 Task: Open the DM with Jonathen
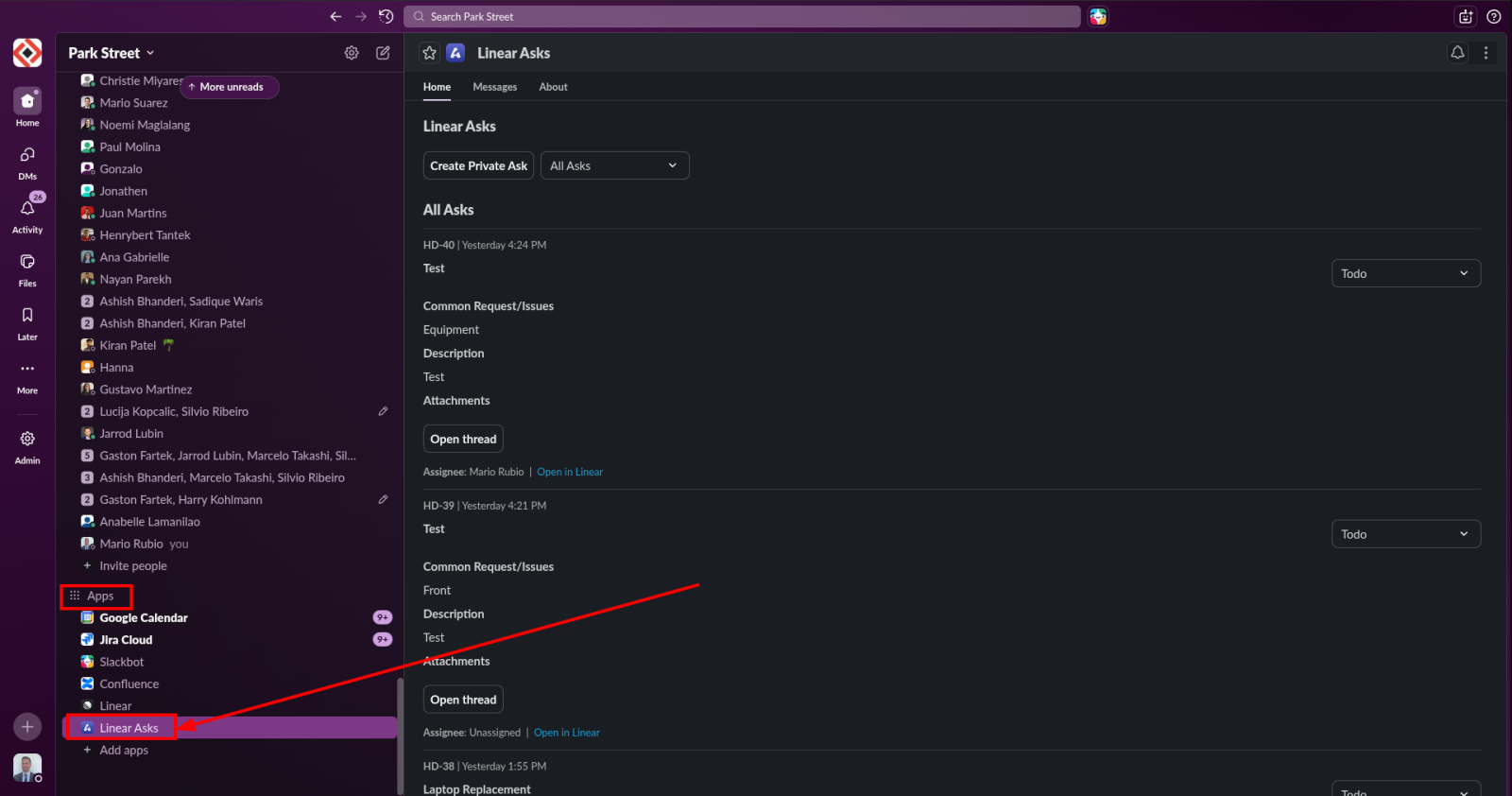pyautogui.click(x=229, y=191)
